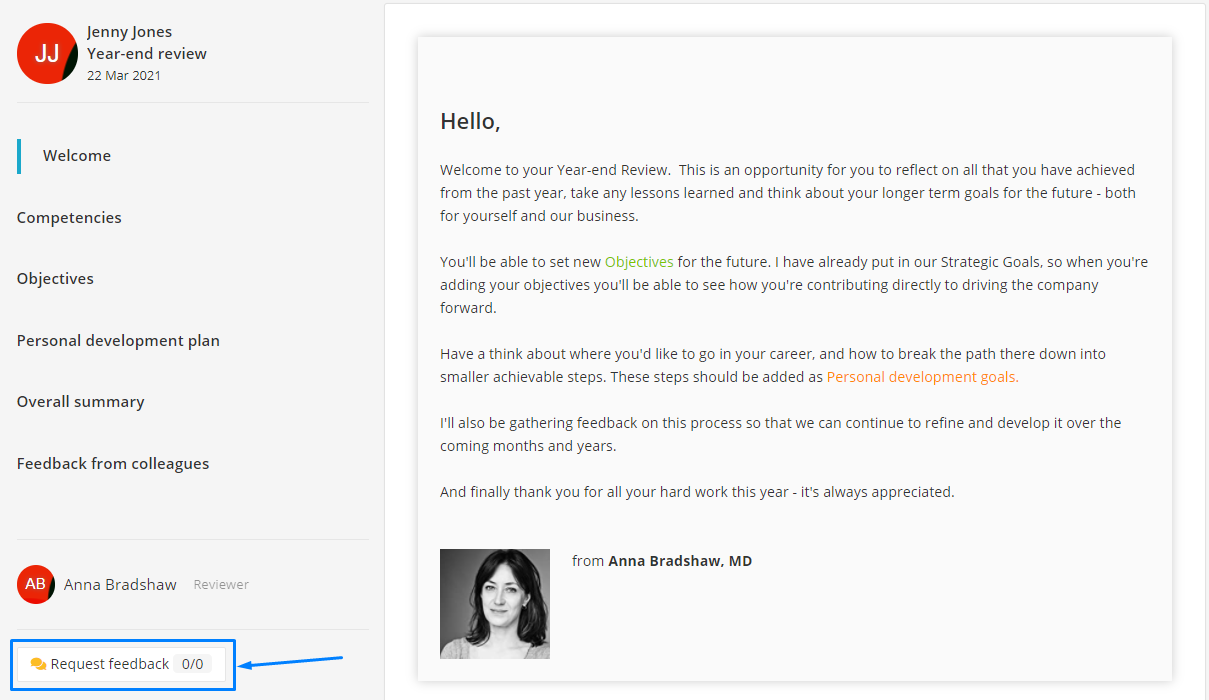Image resolution: width=1209 pixels, height=700 pixels.
Task: Click the Request feedback chat bubbles icon
Action: [x=38, y=664]
